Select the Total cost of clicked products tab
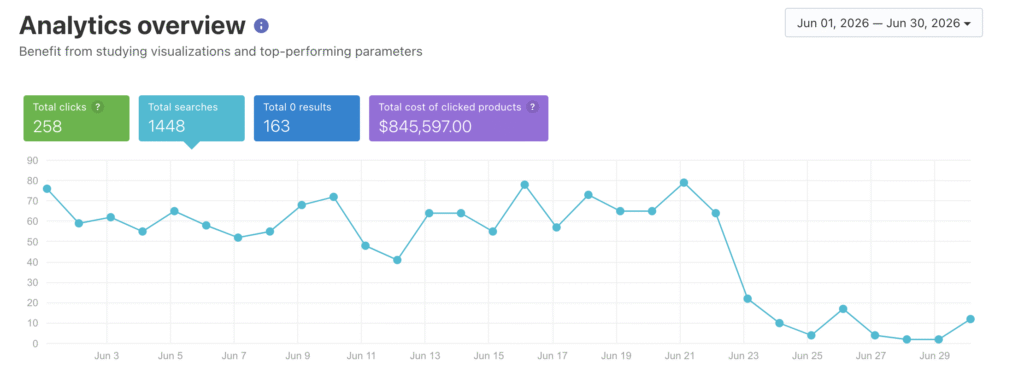This screenshot has height=384, width=1024. pyautogui.click(x=458, y=118)
